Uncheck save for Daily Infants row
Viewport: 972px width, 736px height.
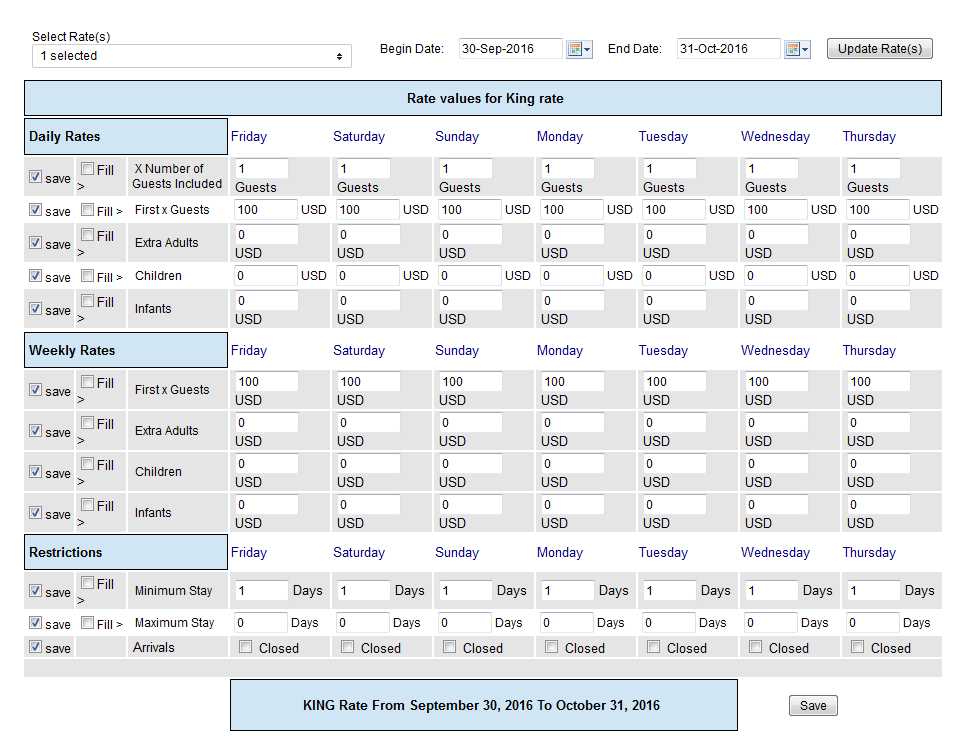[x=35, y=308]
